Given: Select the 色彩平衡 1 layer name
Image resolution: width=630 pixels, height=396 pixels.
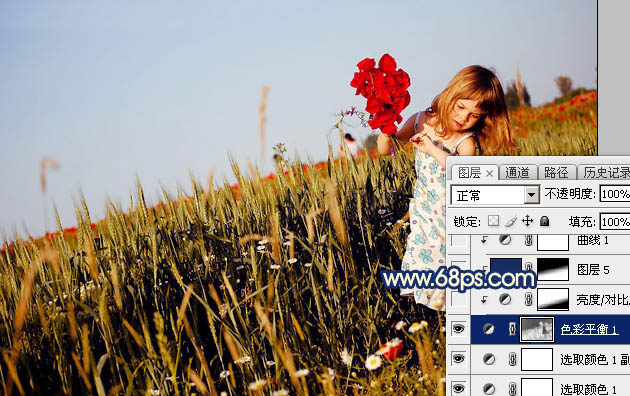Looking at the screenshot, I should click(589, 329).
